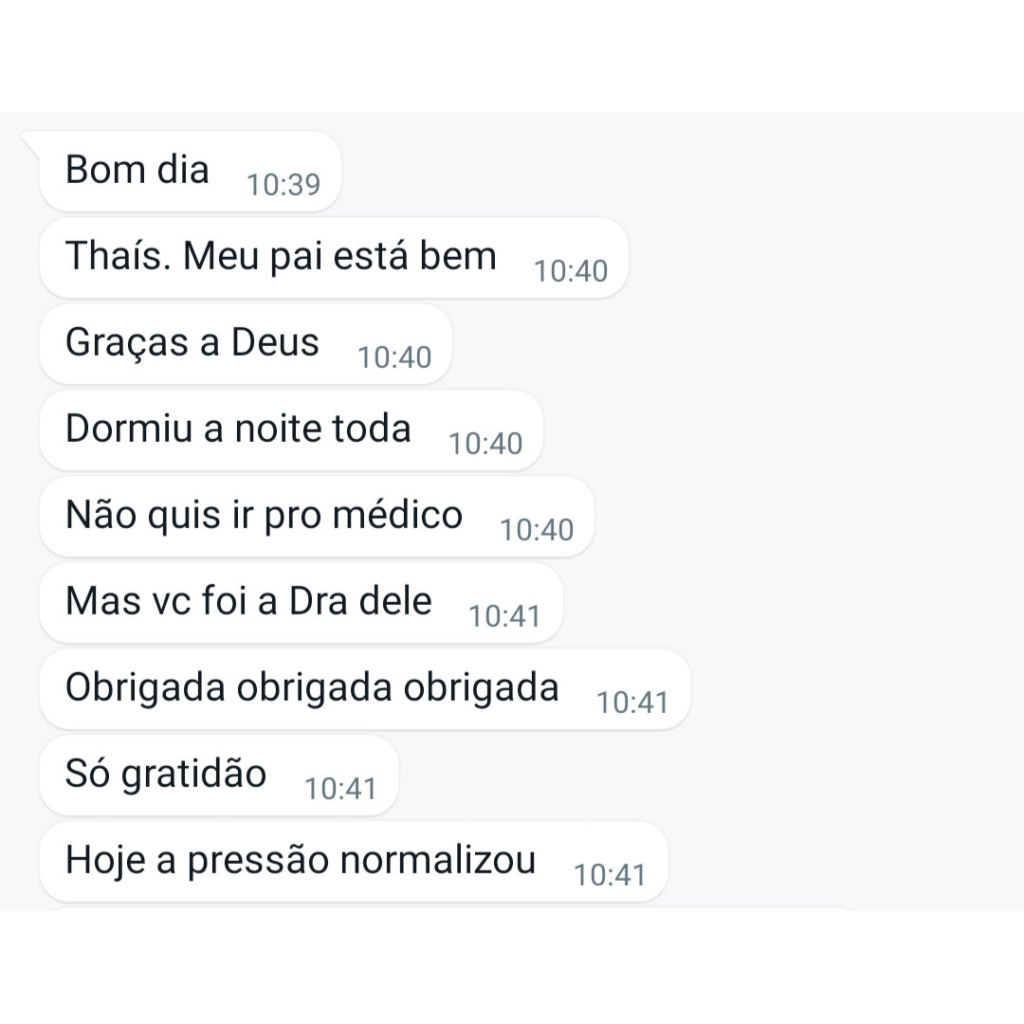This screenshot has height=1024, width=1024.
Task: Click the timestamp after "Dormiu a noite toda"
Action: (x=485, y=443)
